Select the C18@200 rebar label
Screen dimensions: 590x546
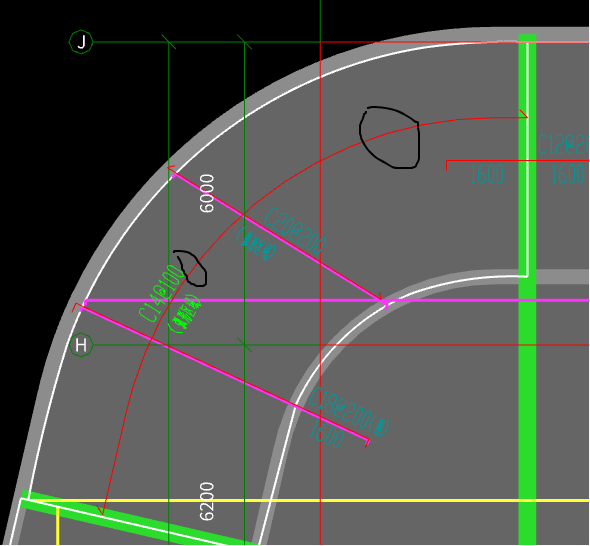pyautogui.click(x=349, y=412)
